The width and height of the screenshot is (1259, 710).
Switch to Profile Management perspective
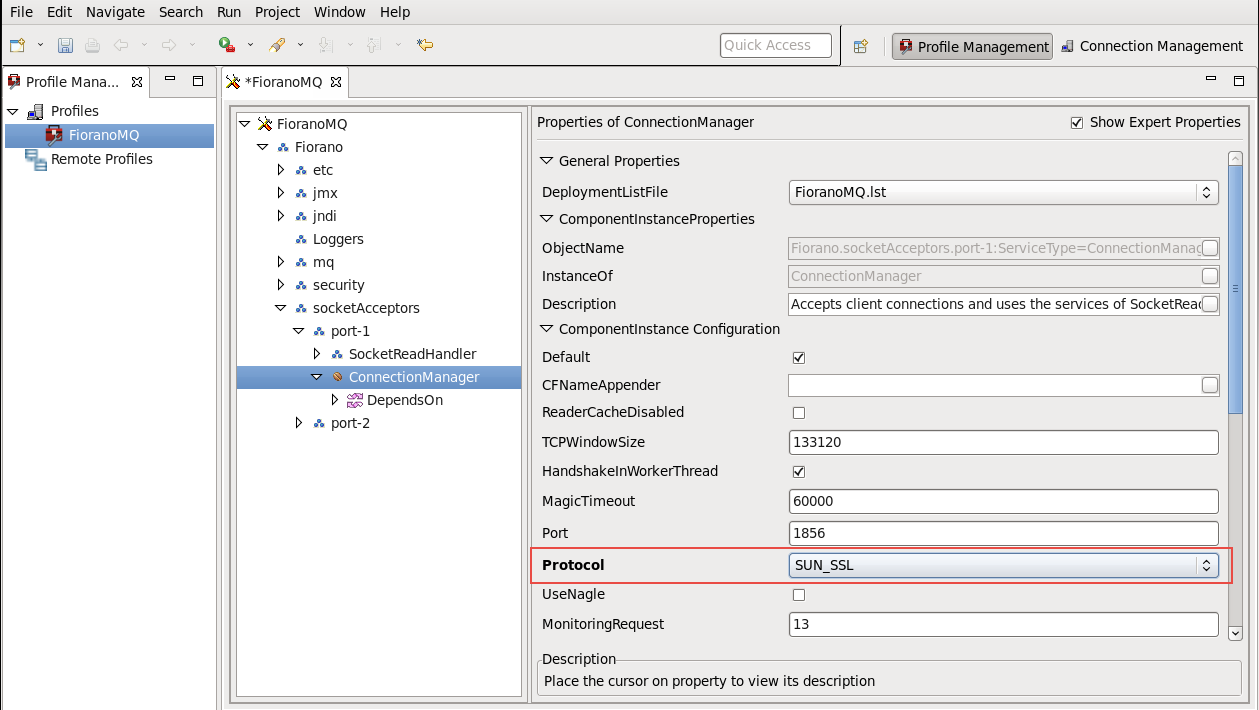point(972,46)
